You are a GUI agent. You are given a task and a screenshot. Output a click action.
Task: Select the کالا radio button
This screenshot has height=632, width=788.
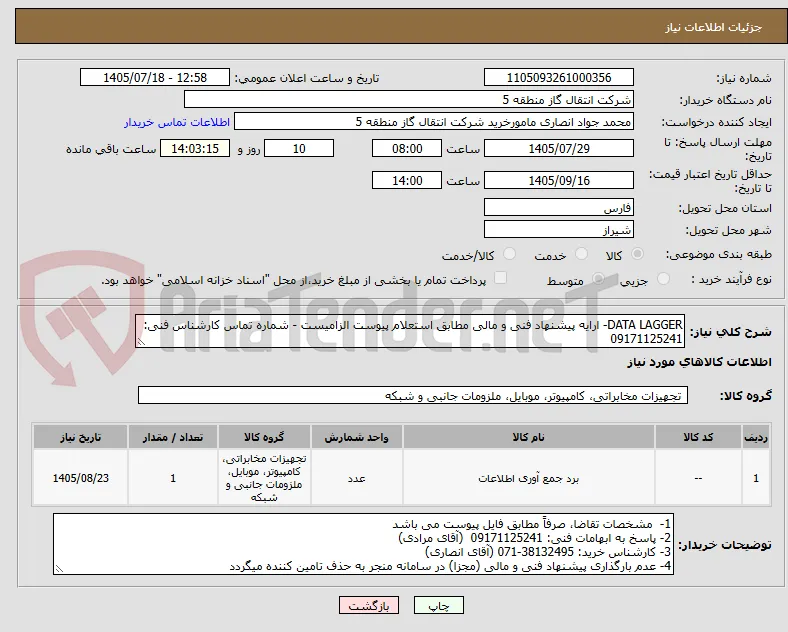pos(637,254)
